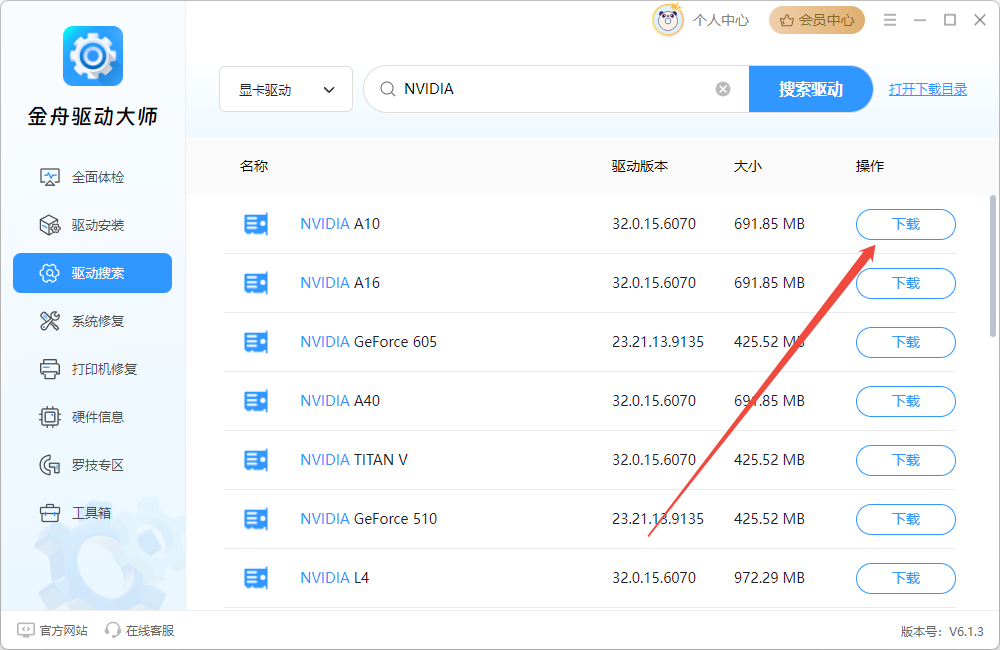Select the NVIDIA A16 name text
The height and width of the screenshot is (650, 1000).
click(x=340, y=283)
